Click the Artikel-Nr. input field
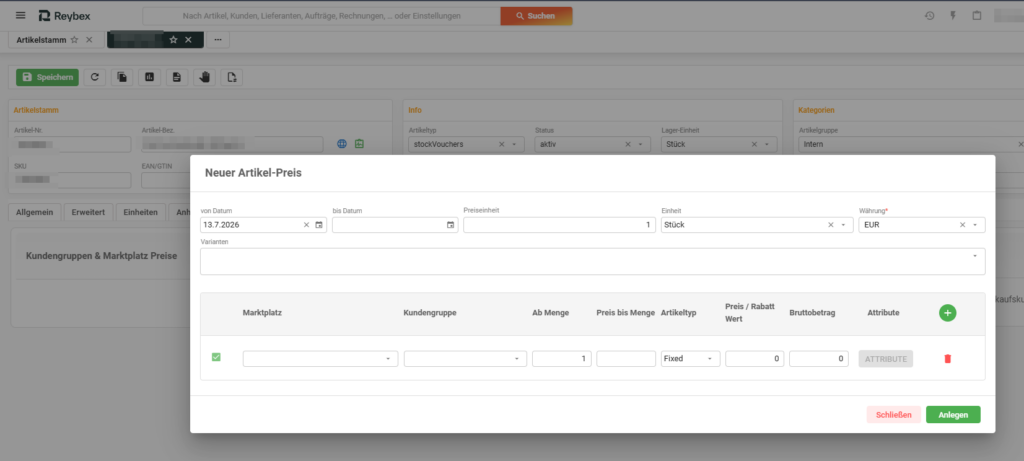 point(72,144)
